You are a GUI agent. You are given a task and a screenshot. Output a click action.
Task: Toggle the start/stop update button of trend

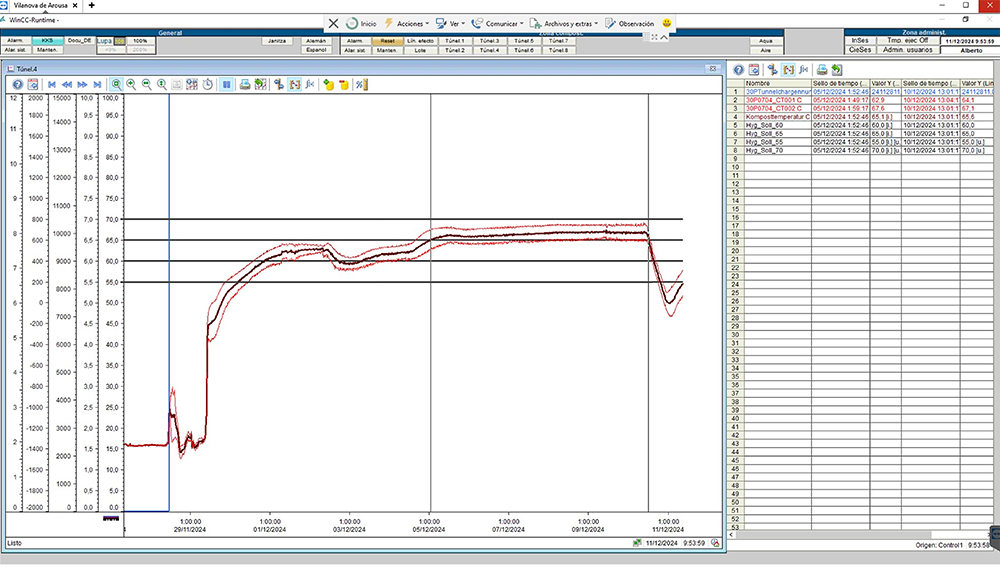(228, 85)
